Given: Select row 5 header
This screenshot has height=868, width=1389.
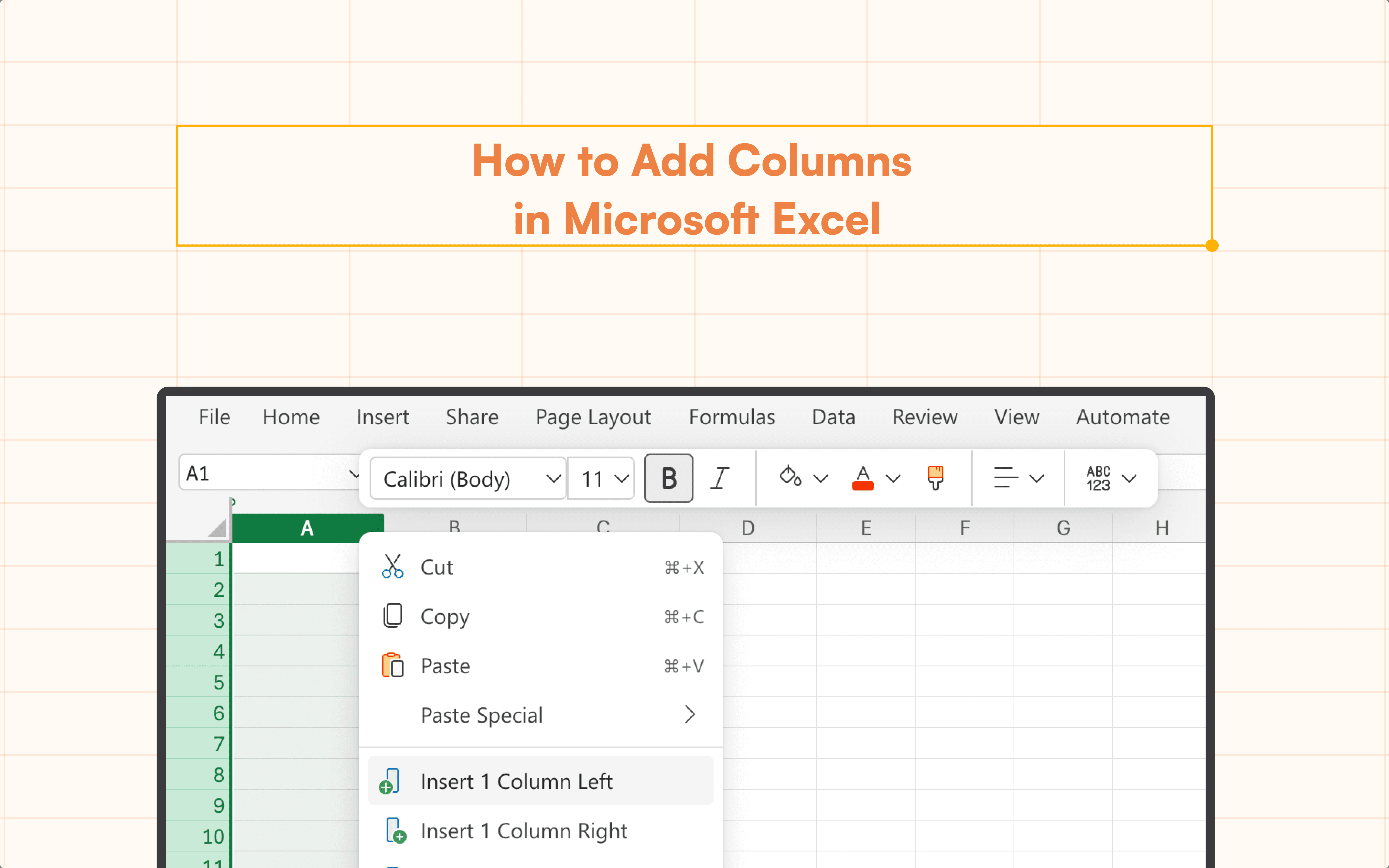Looking at the screenshot, I should coord(198,682).
